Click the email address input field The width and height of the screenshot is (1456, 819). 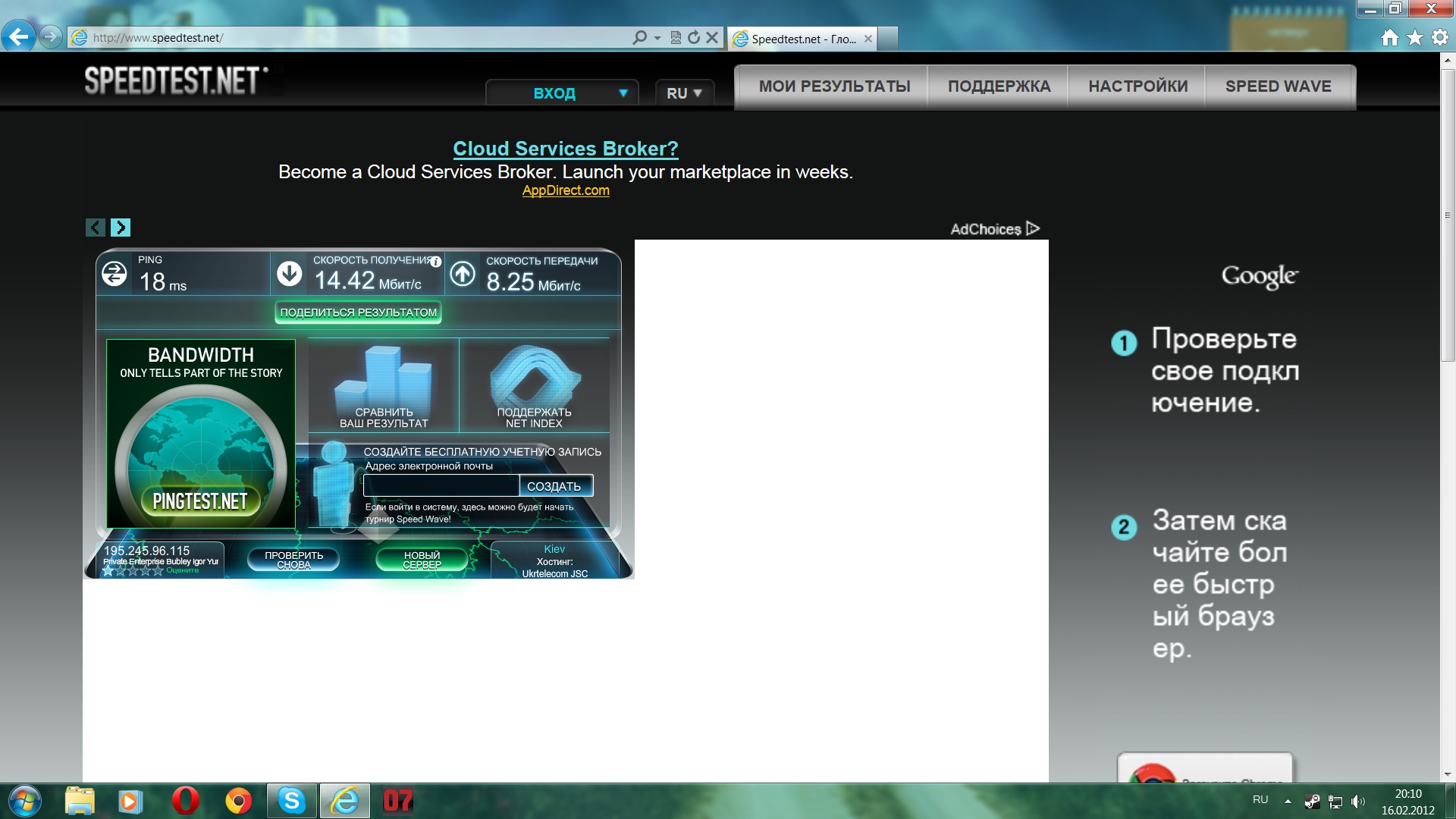(x=441, y=485)
